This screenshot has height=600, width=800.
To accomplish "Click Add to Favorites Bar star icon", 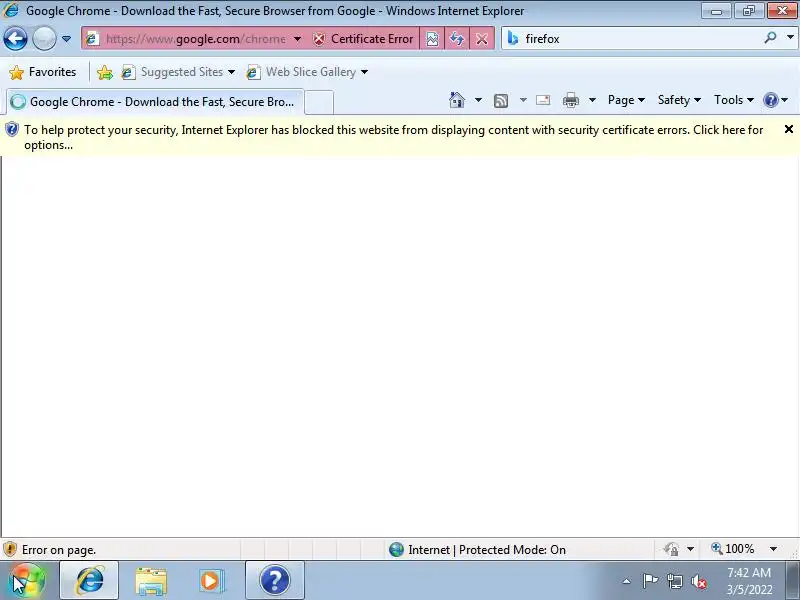I will click(105, 72).
